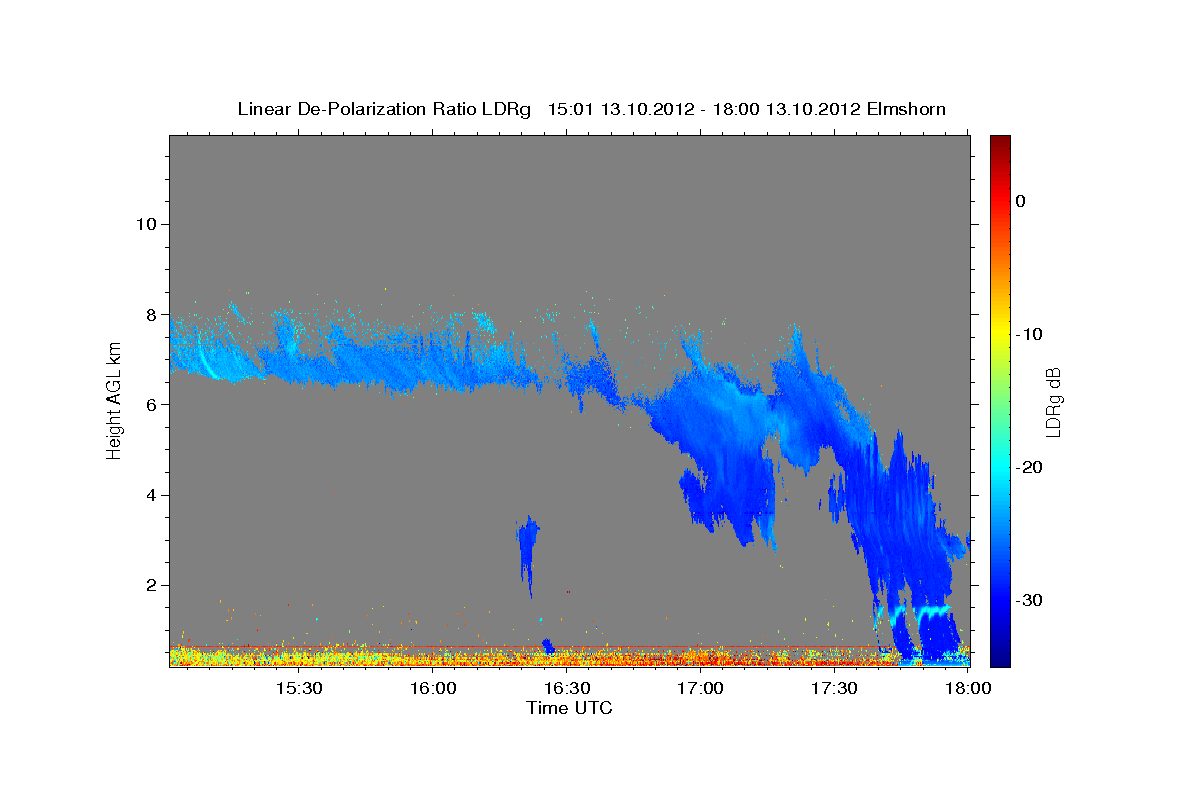Click the 'LDRg dB' colorbar label
Viewport: 1200px width, 800px height.
pos(1052,402)
